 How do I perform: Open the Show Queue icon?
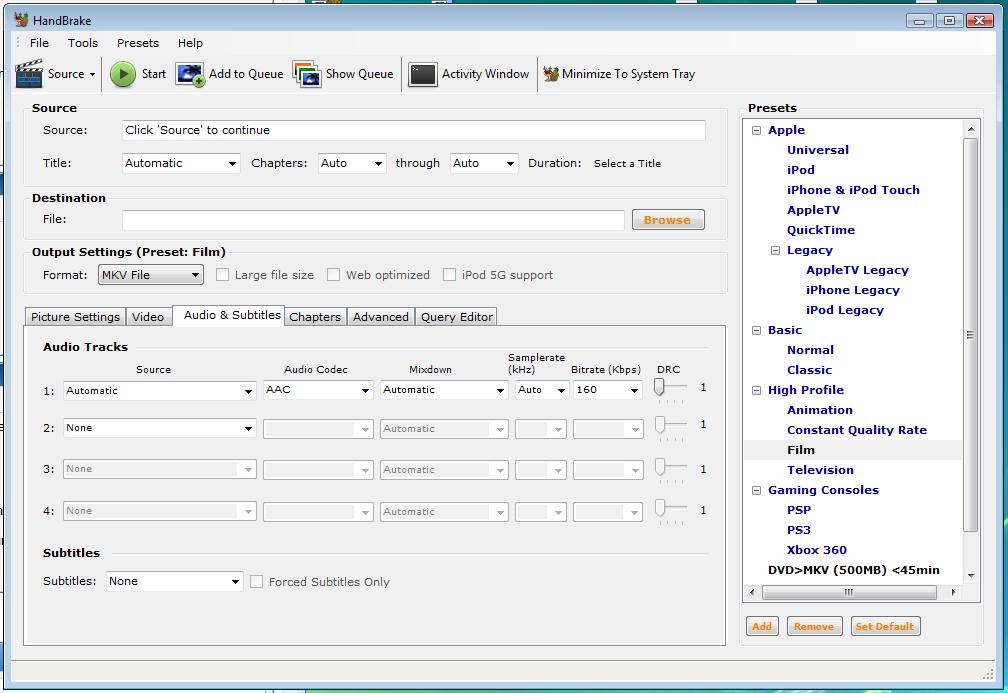pos(307,74)
